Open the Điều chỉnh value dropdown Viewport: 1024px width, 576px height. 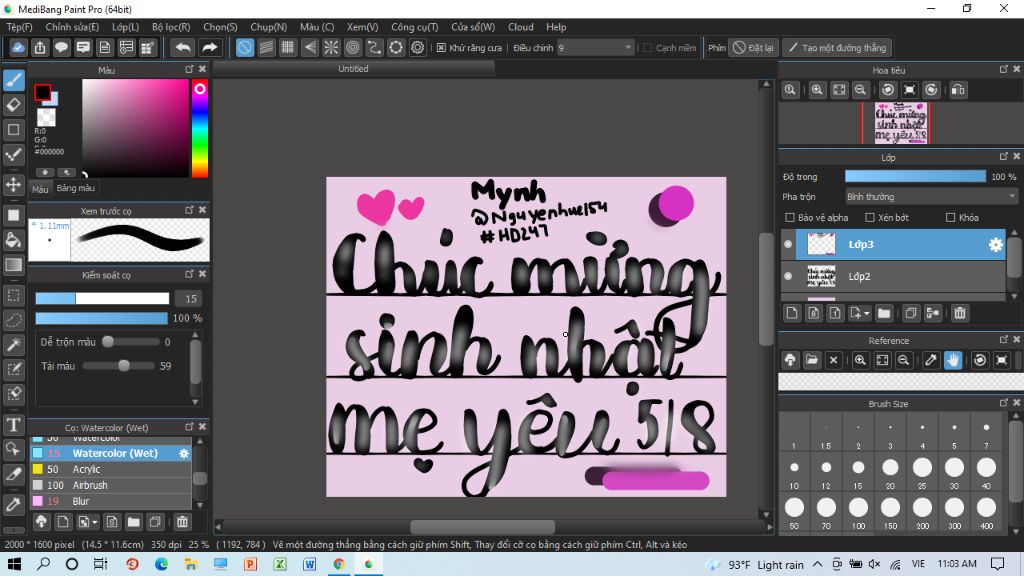pyautogui.click(x=596, y=48)
